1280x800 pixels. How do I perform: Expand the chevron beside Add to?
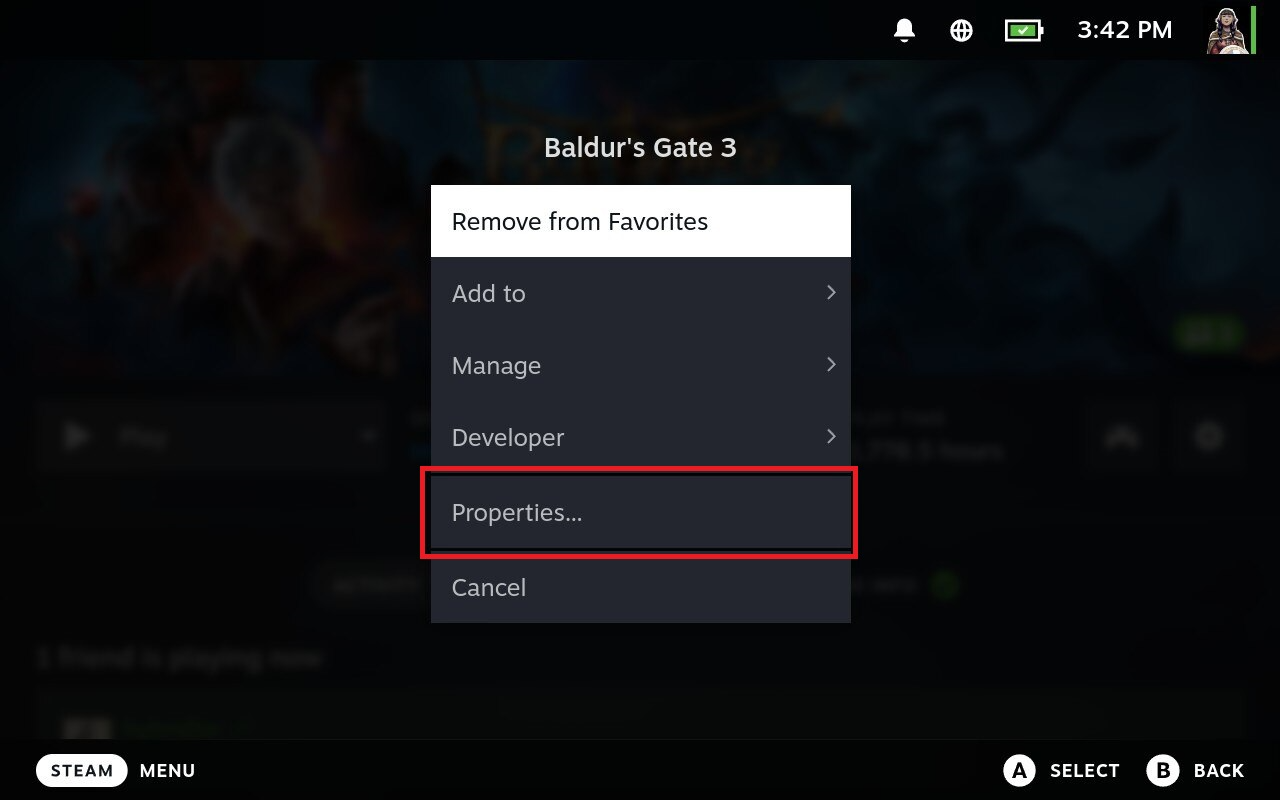(x=831, y=292)
